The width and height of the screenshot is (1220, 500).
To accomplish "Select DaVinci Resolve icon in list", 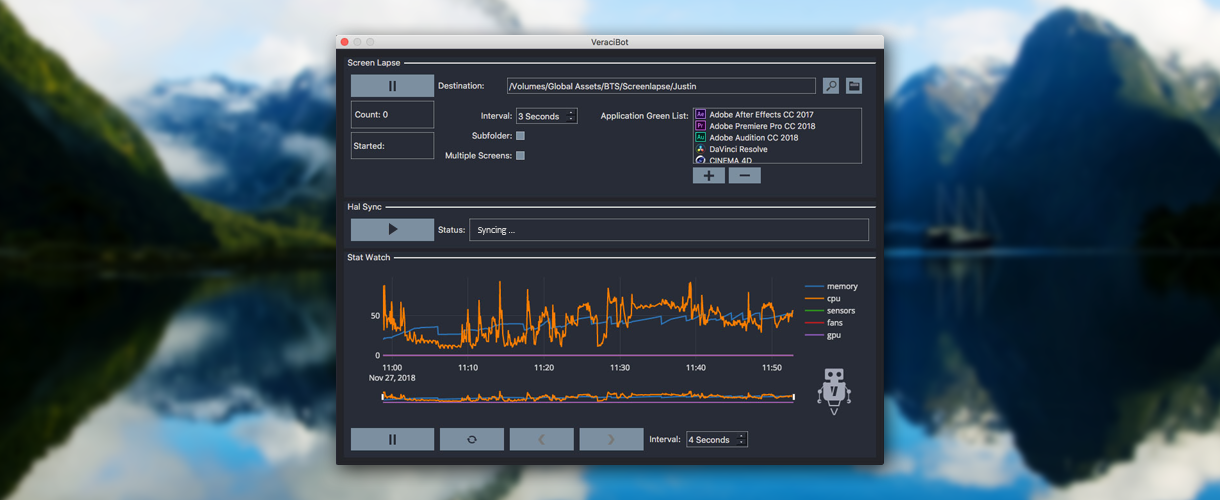I will [x=701, y=149].
